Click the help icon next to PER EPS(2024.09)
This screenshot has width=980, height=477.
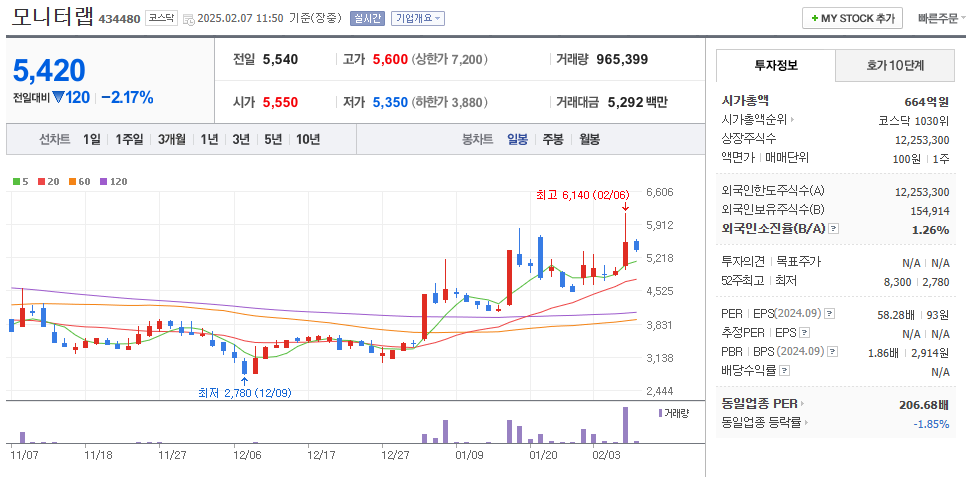tap(829, 313)
